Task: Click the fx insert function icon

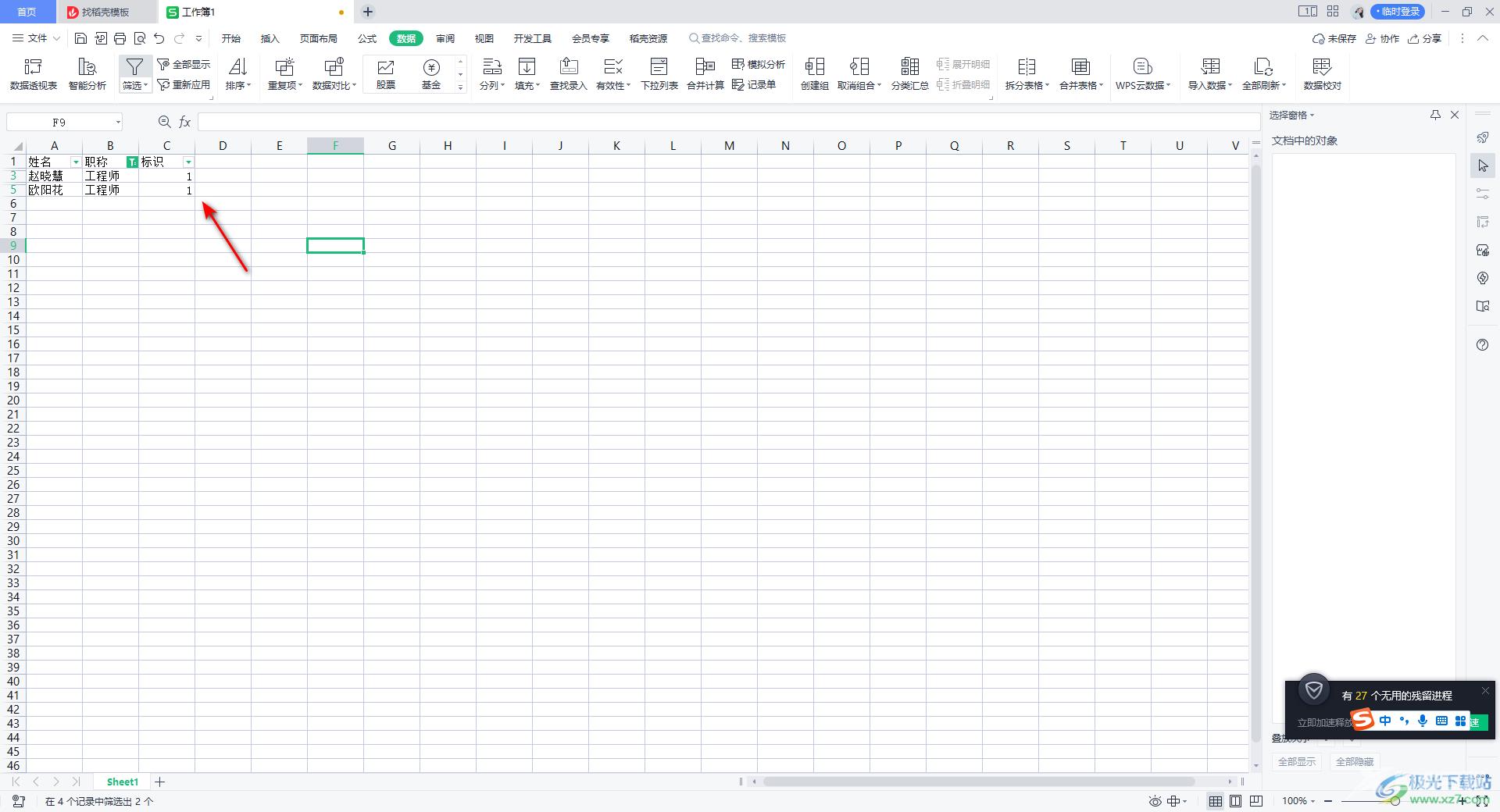Action: coord(185,122)
